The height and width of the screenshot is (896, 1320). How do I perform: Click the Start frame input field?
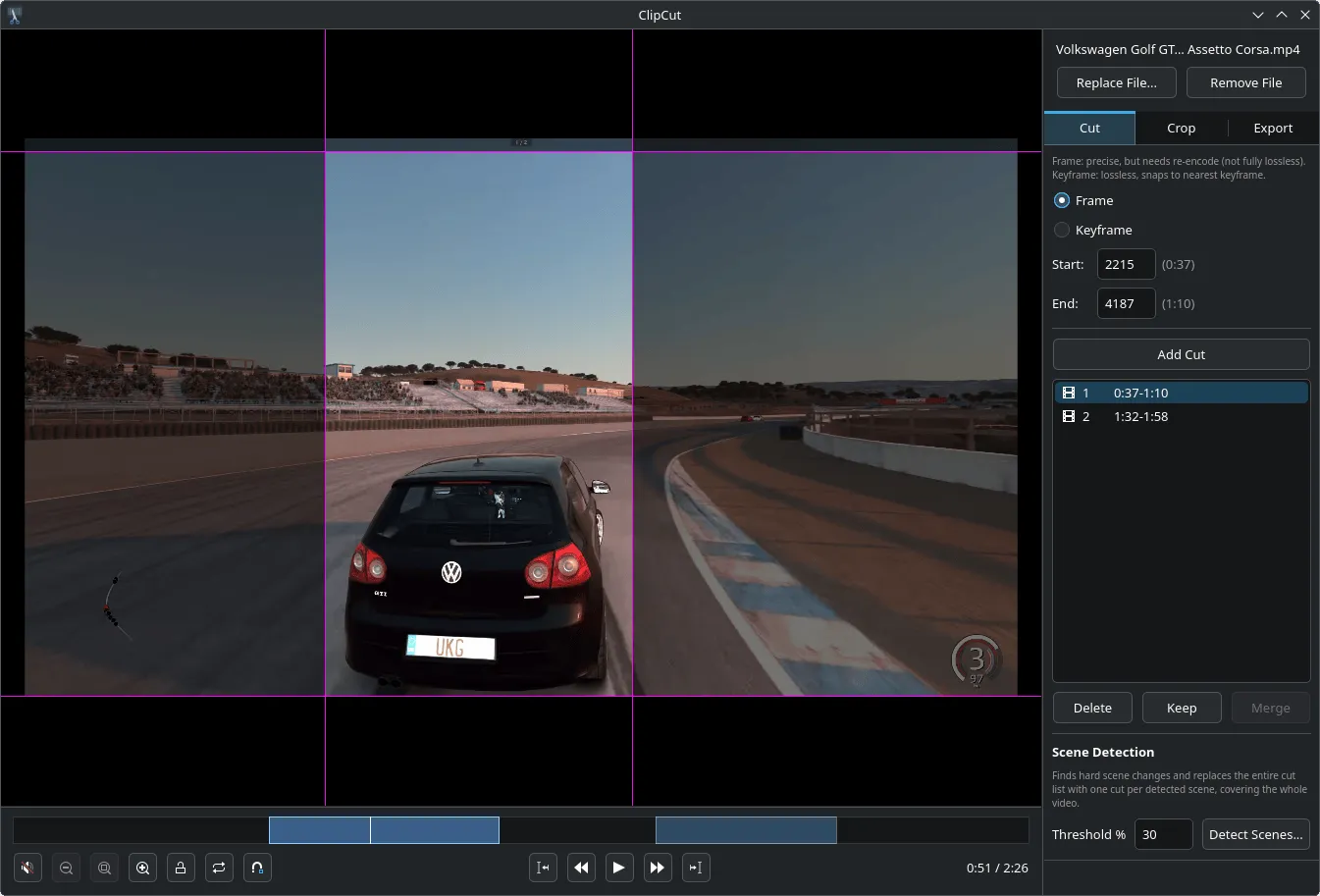tap(1126, 264)
